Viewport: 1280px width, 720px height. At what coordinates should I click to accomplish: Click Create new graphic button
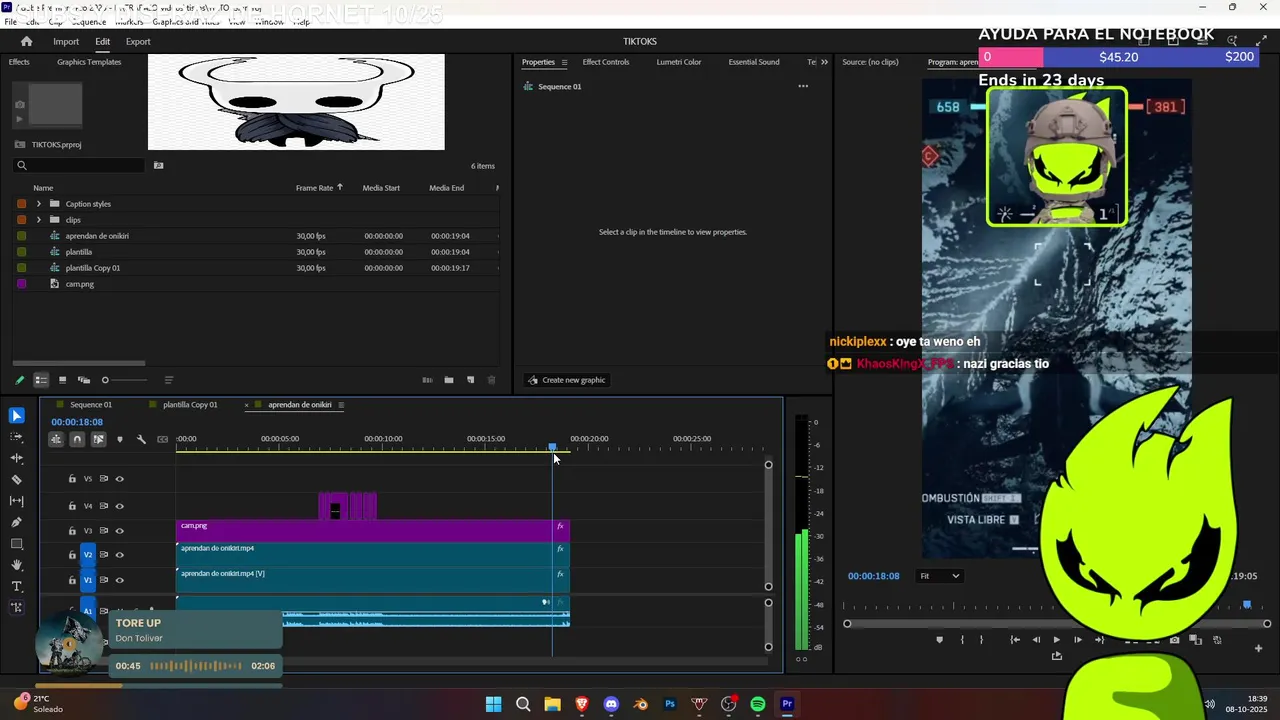567,380
